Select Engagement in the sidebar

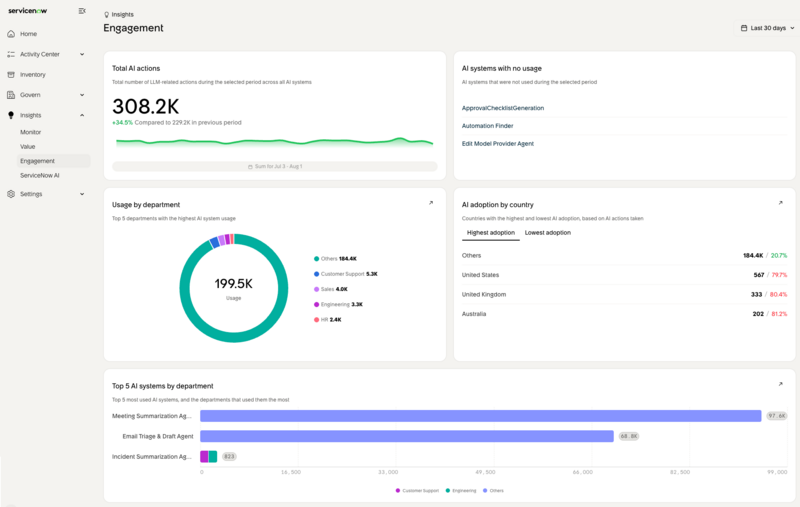point(54,161)
